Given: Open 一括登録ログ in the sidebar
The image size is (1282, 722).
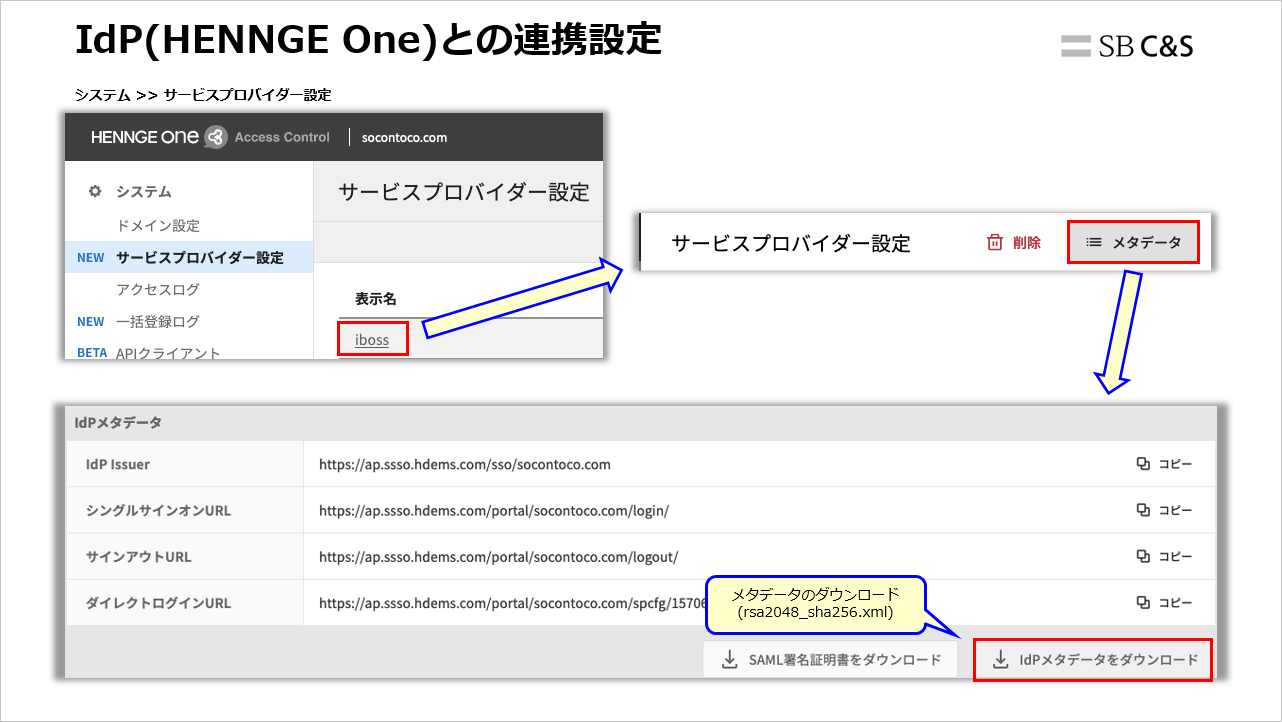Looking at the screenshot, I should [x=158, y=321].
